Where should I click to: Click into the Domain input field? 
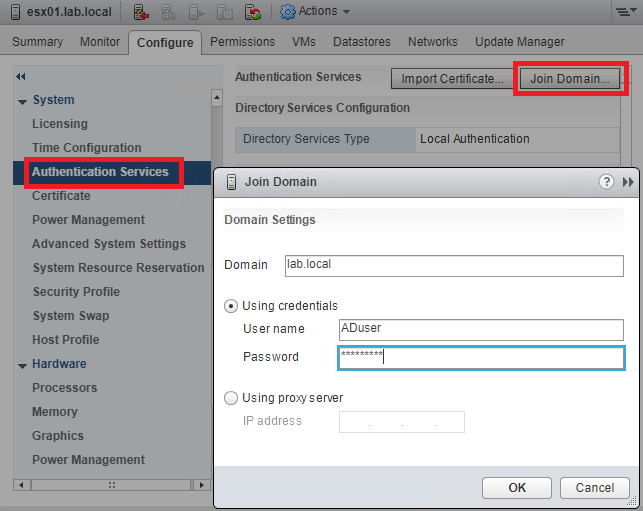tap(454, 266)
